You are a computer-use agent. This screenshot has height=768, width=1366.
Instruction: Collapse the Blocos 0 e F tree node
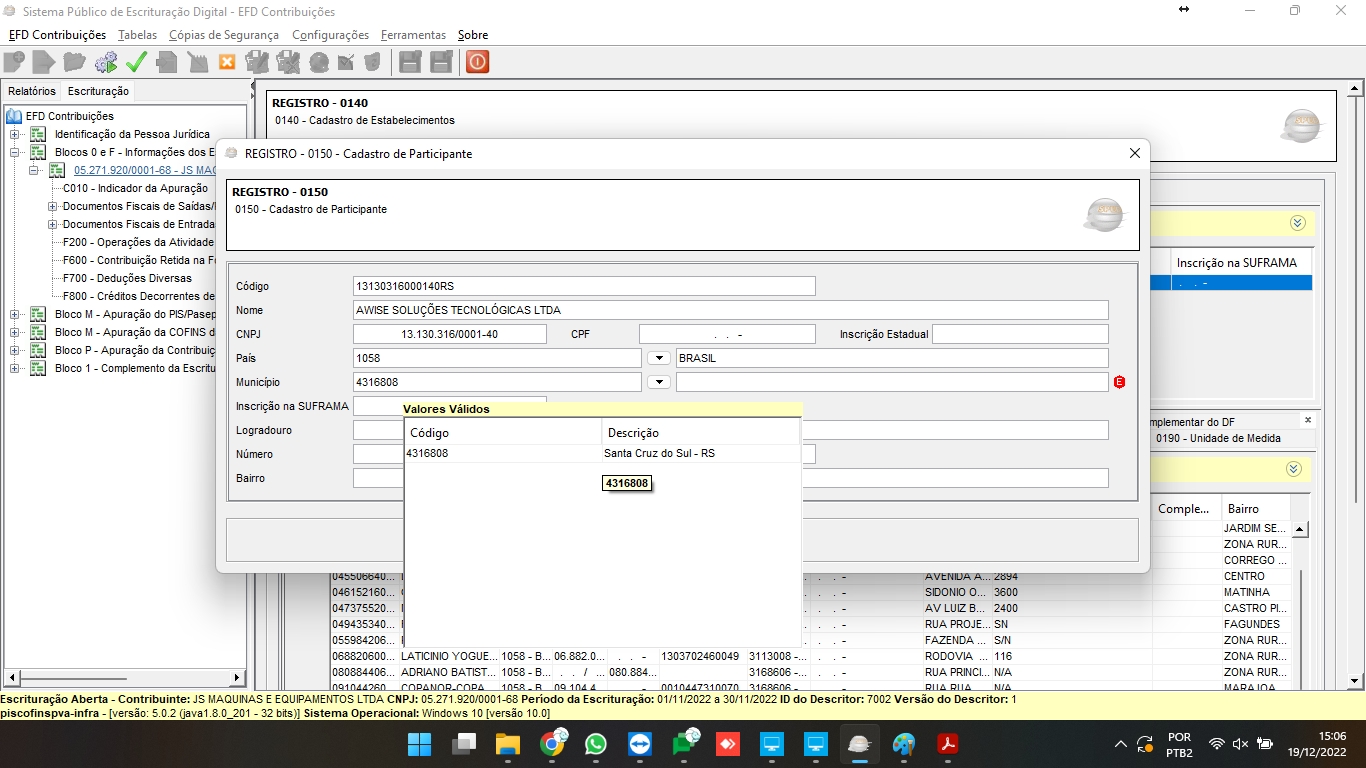[x=15, y=153]
